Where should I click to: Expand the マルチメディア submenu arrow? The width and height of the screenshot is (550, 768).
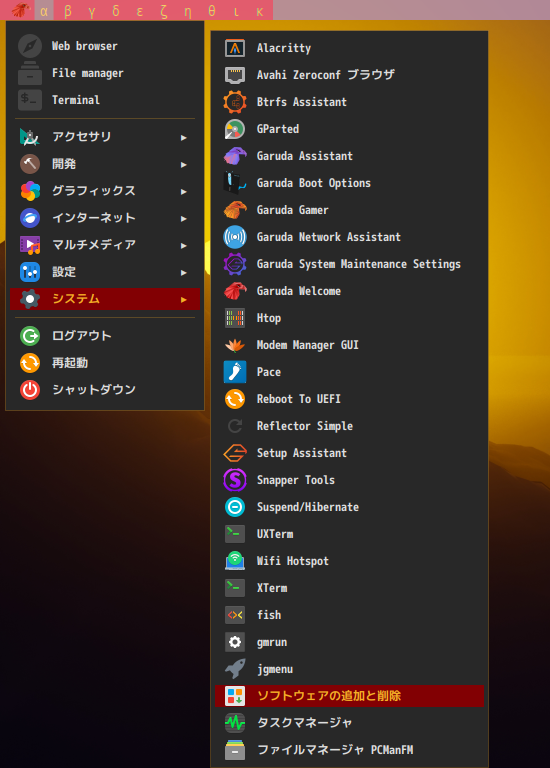point(184,245)
